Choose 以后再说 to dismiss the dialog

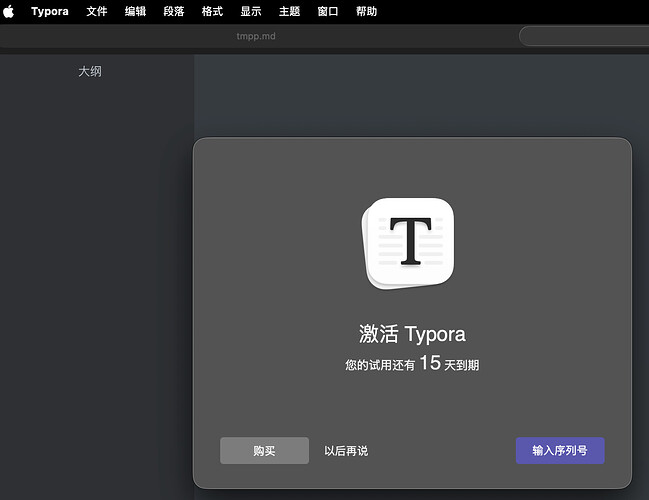(346, 450)
